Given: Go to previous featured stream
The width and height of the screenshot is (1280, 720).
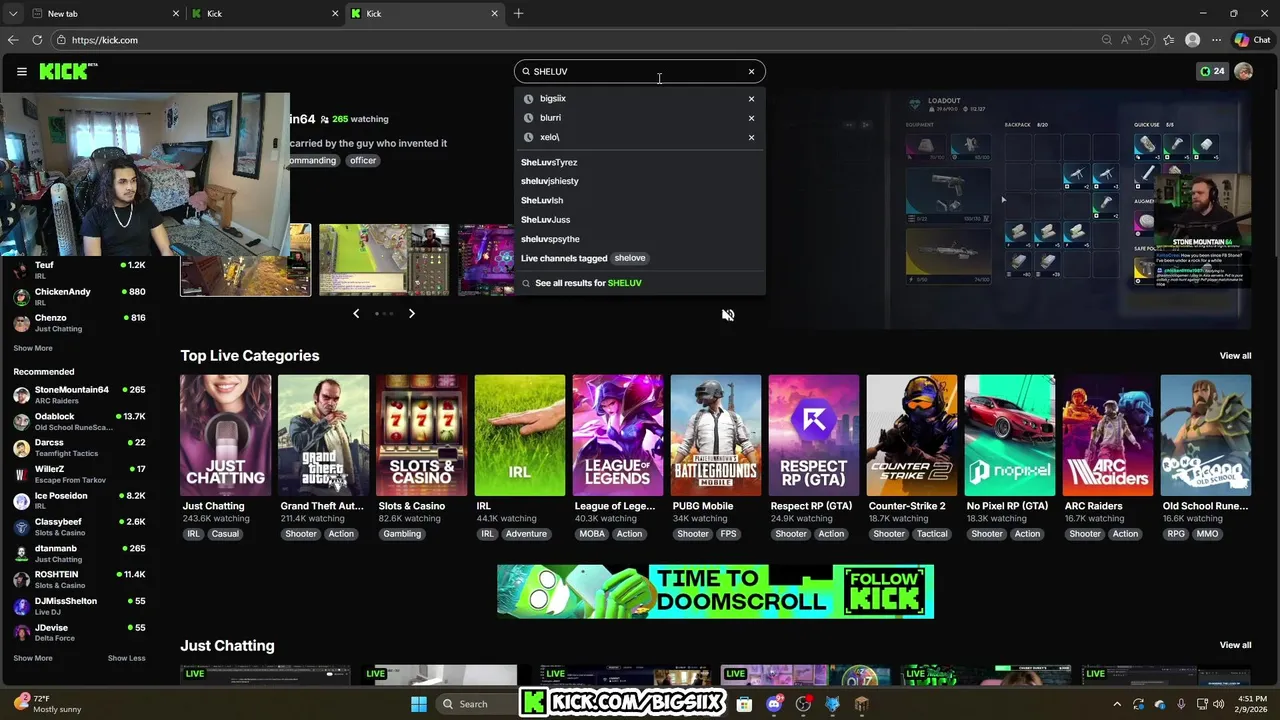Looking at the screenshot, I should tap(356, 314).
